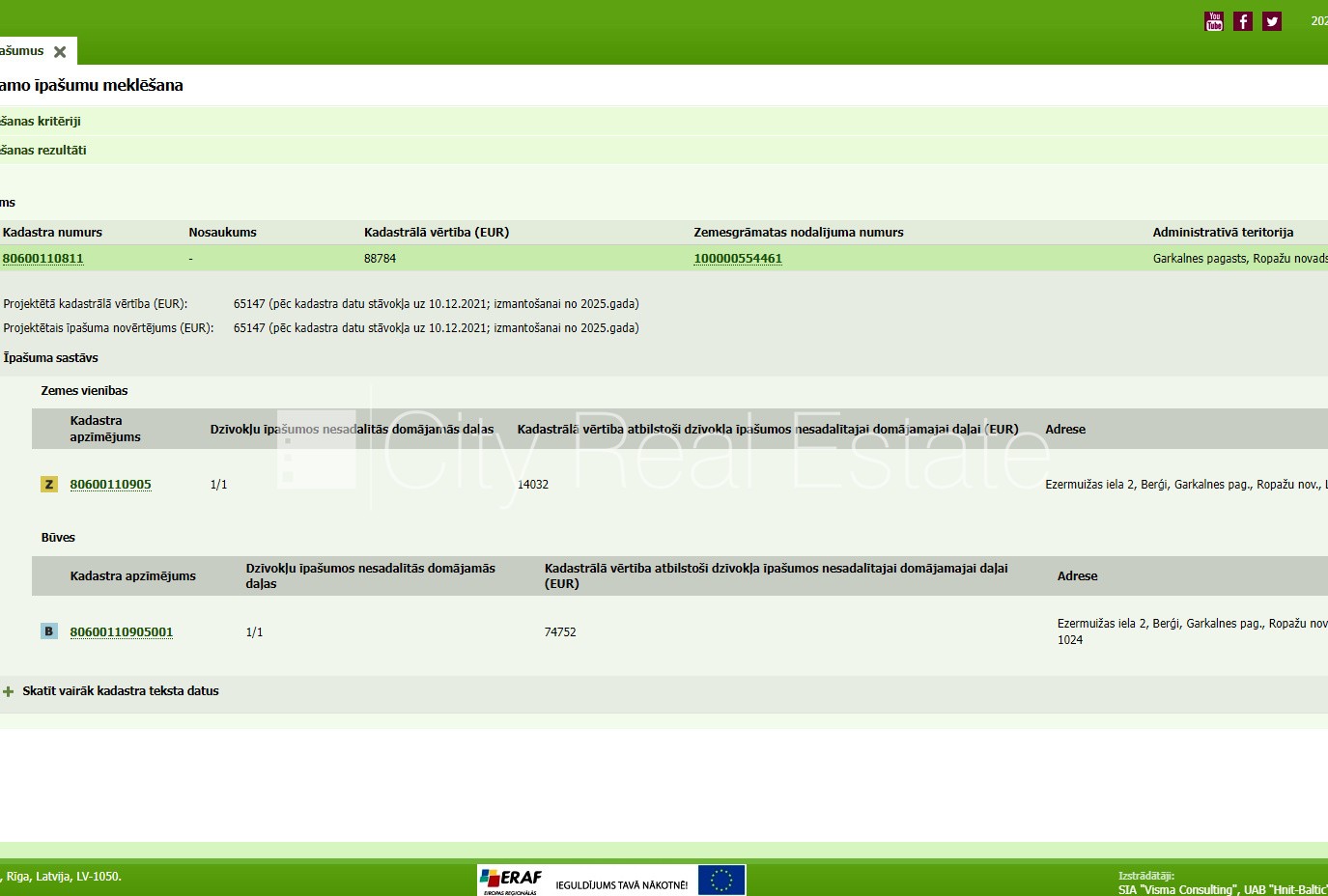Open land unit 80600110905 link
Screen dimensions: 1328x896
click(110, 485)
